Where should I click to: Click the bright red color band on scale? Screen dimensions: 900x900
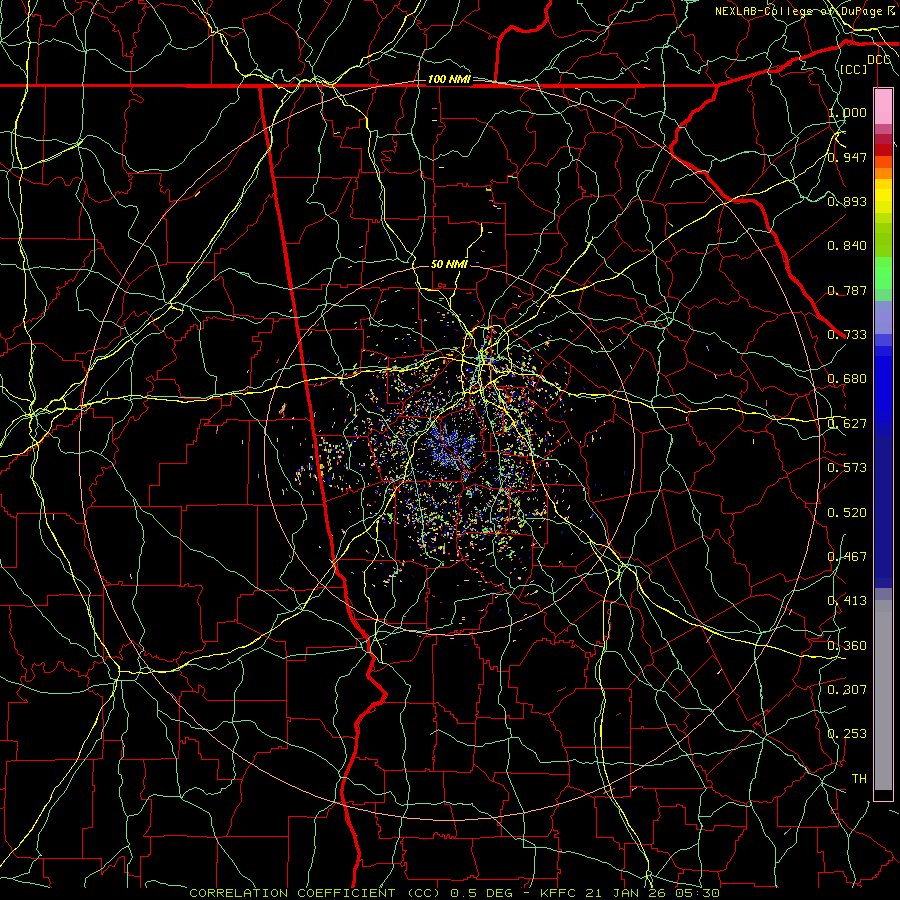(x=883, y=150)
